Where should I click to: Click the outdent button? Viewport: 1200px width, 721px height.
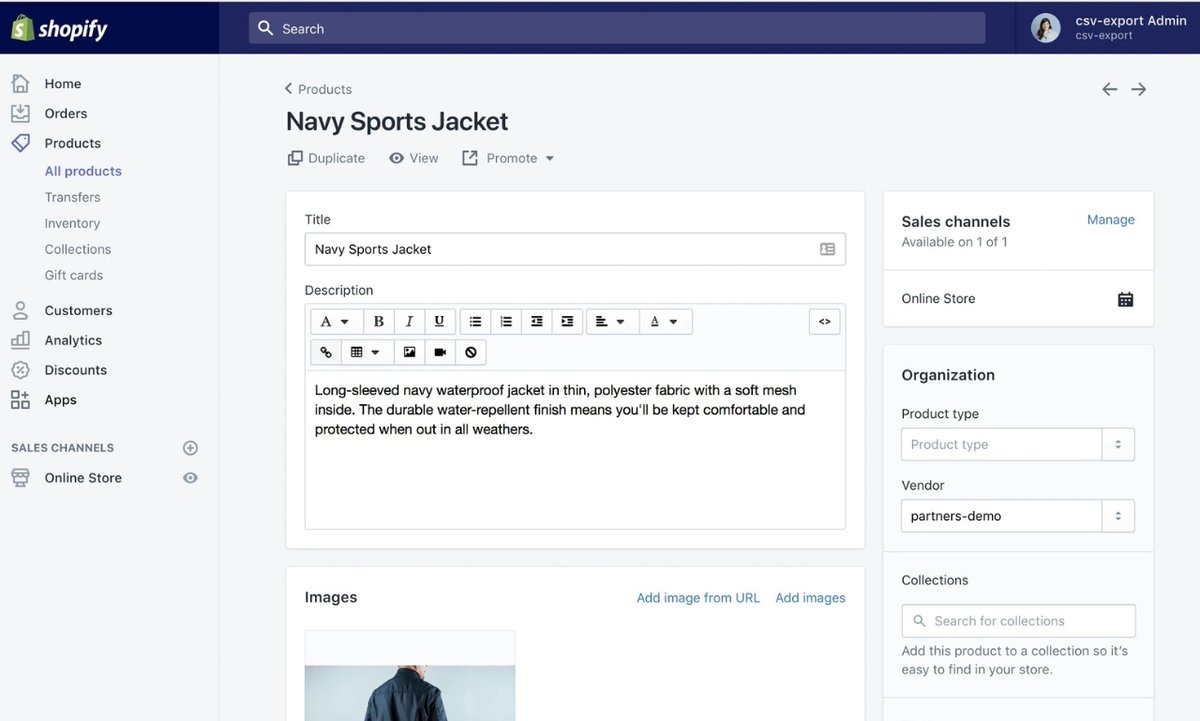(x=537, y=322)
